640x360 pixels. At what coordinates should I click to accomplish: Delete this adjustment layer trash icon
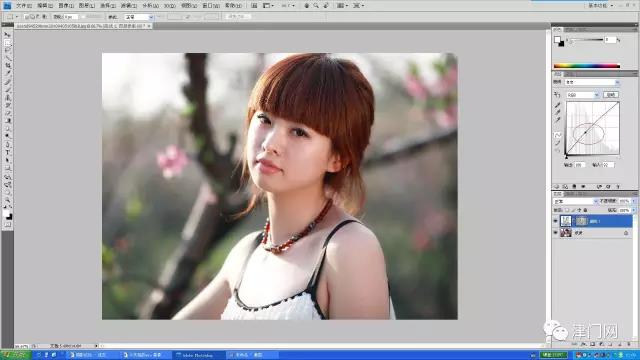618,187
